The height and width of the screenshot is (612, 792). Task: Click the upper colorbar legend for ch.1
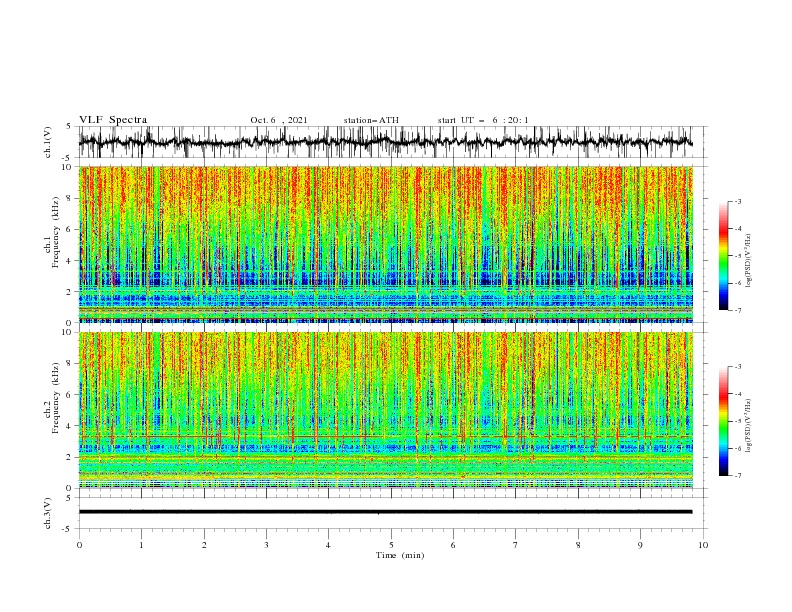click(723, 256)
